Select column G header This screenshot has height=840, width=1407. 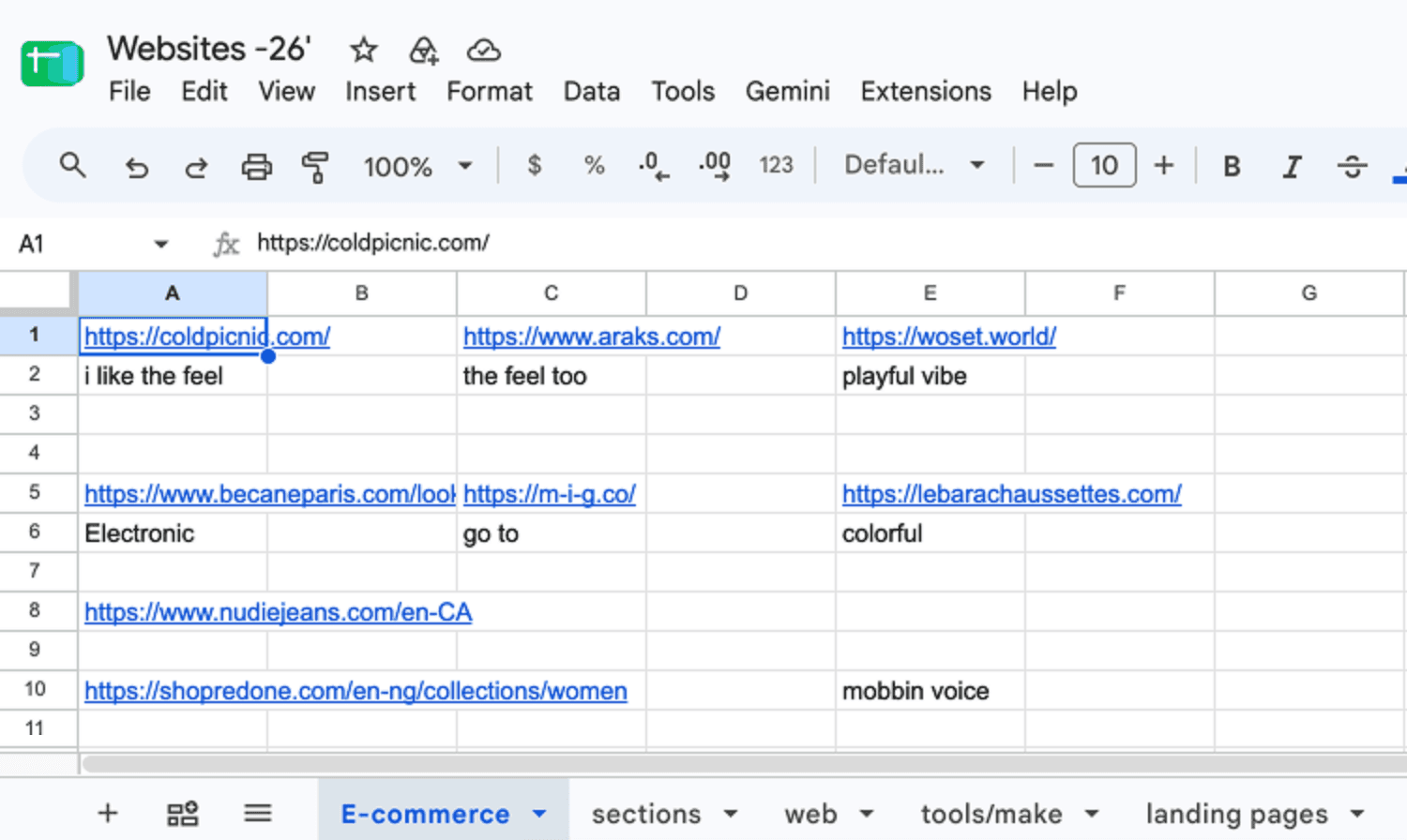(1309, 293)
